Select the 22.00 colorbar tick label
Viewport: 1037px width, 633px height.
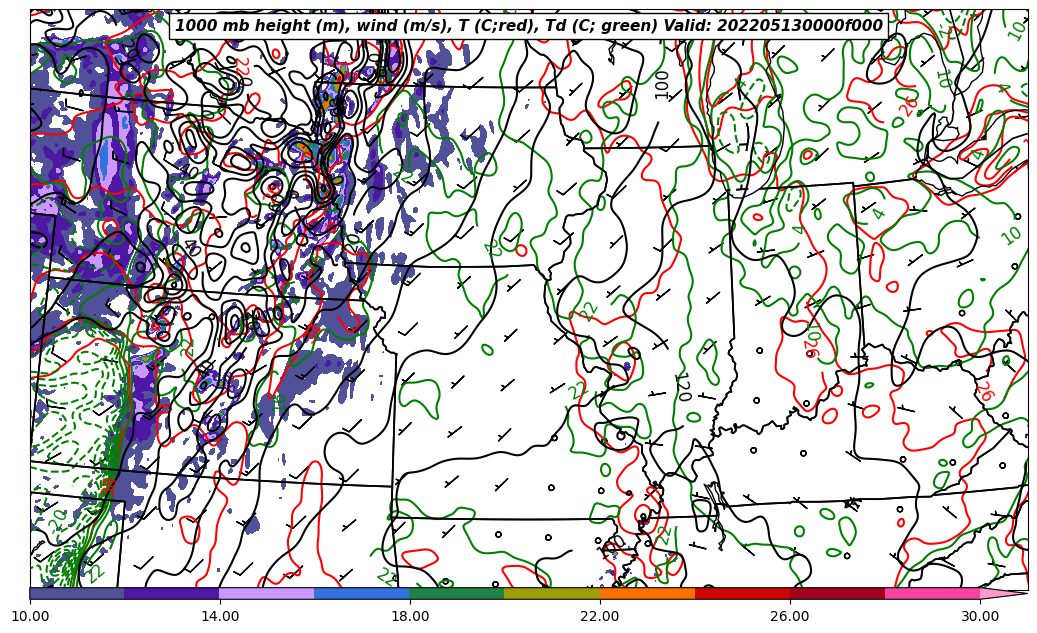(600, 616)
